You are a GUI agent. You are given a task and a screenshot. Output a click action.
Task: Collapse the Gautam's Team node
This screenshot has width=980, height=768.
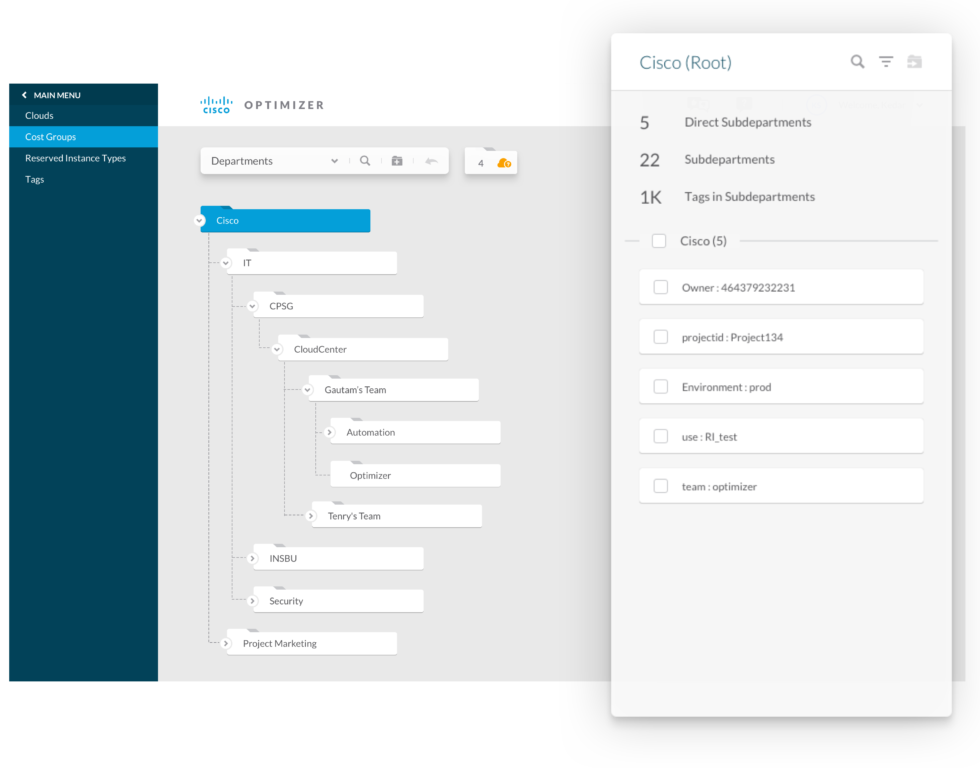308,390
